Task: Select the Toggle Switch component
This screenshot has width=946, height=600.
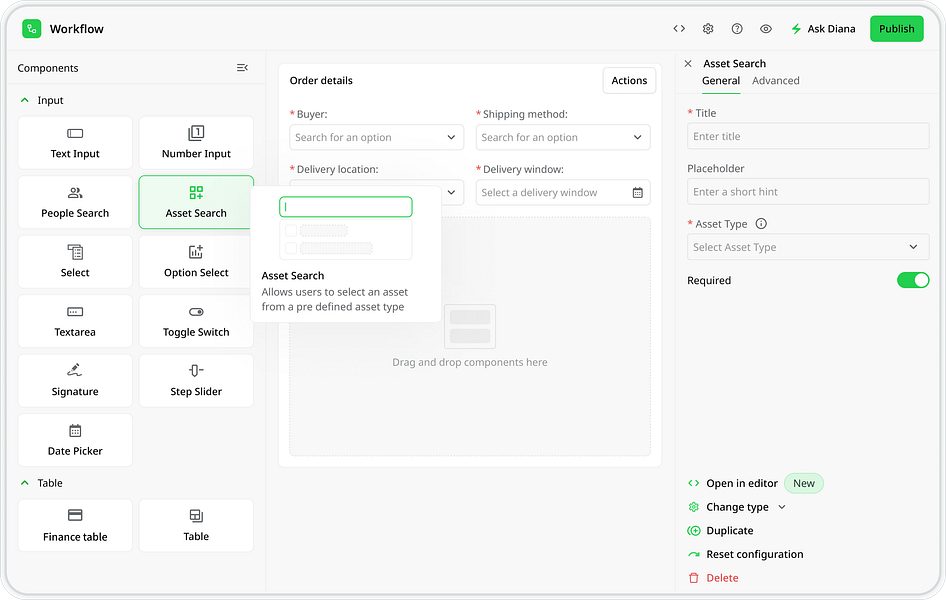Action: point(196,321)
